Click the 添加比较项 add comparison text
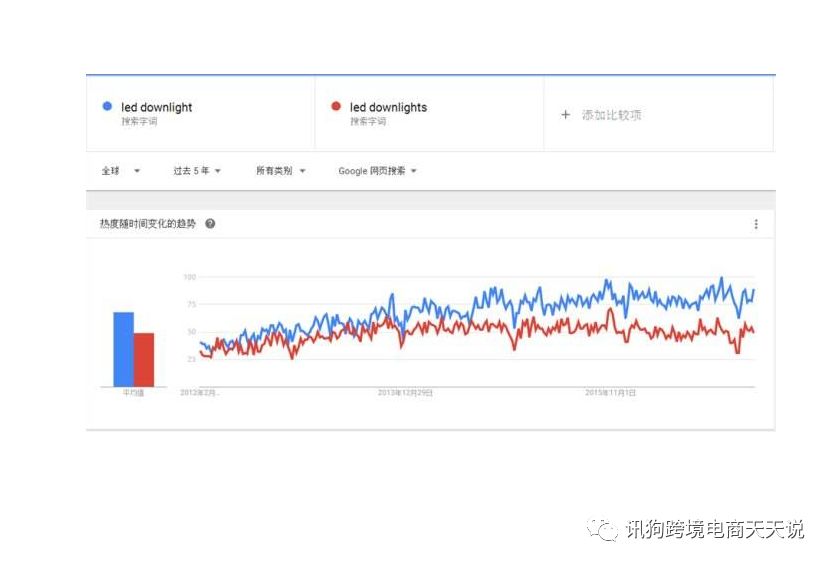The width and height of the screenshot is (831, 565). (612, 115)
